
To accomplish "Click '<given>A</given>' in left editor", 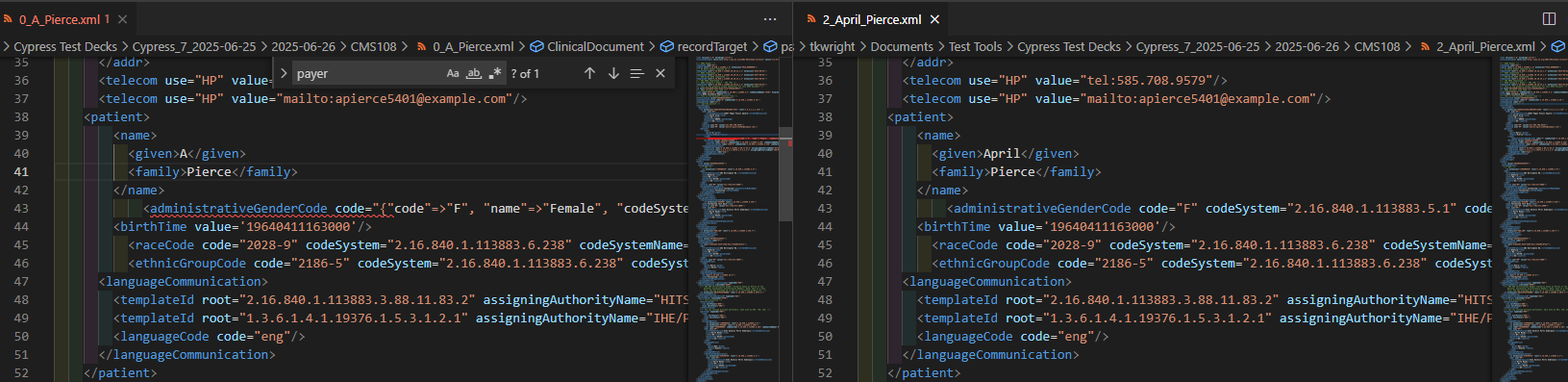I will click(x=187, y=153).
